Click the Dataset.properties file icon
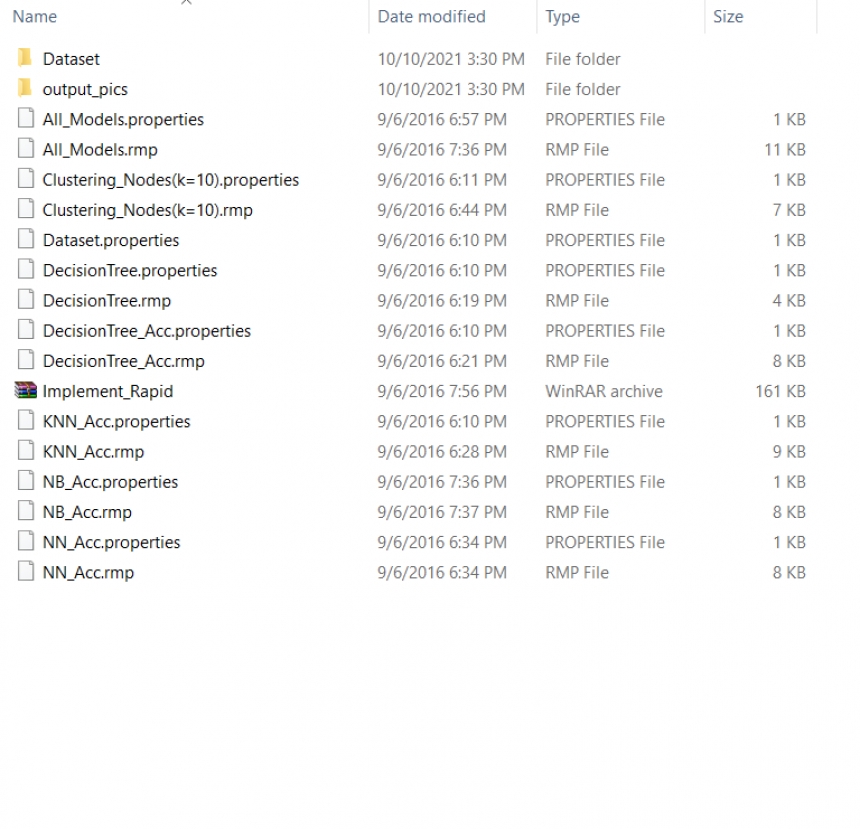This screenshot has height=829, width=860. 26,239
